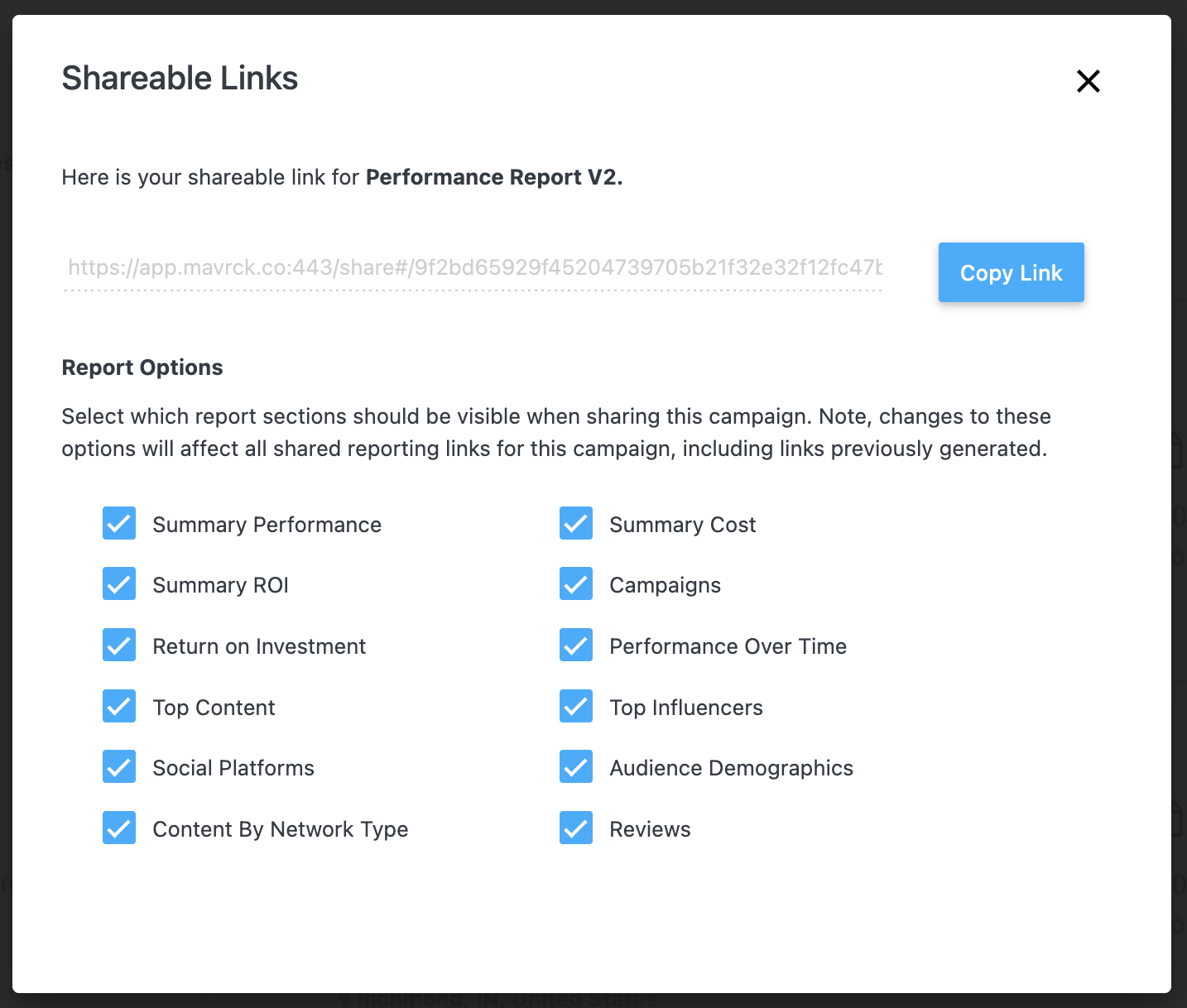Click the Reviews option label
This screenshot has height=1008, width=1187.
650,829
